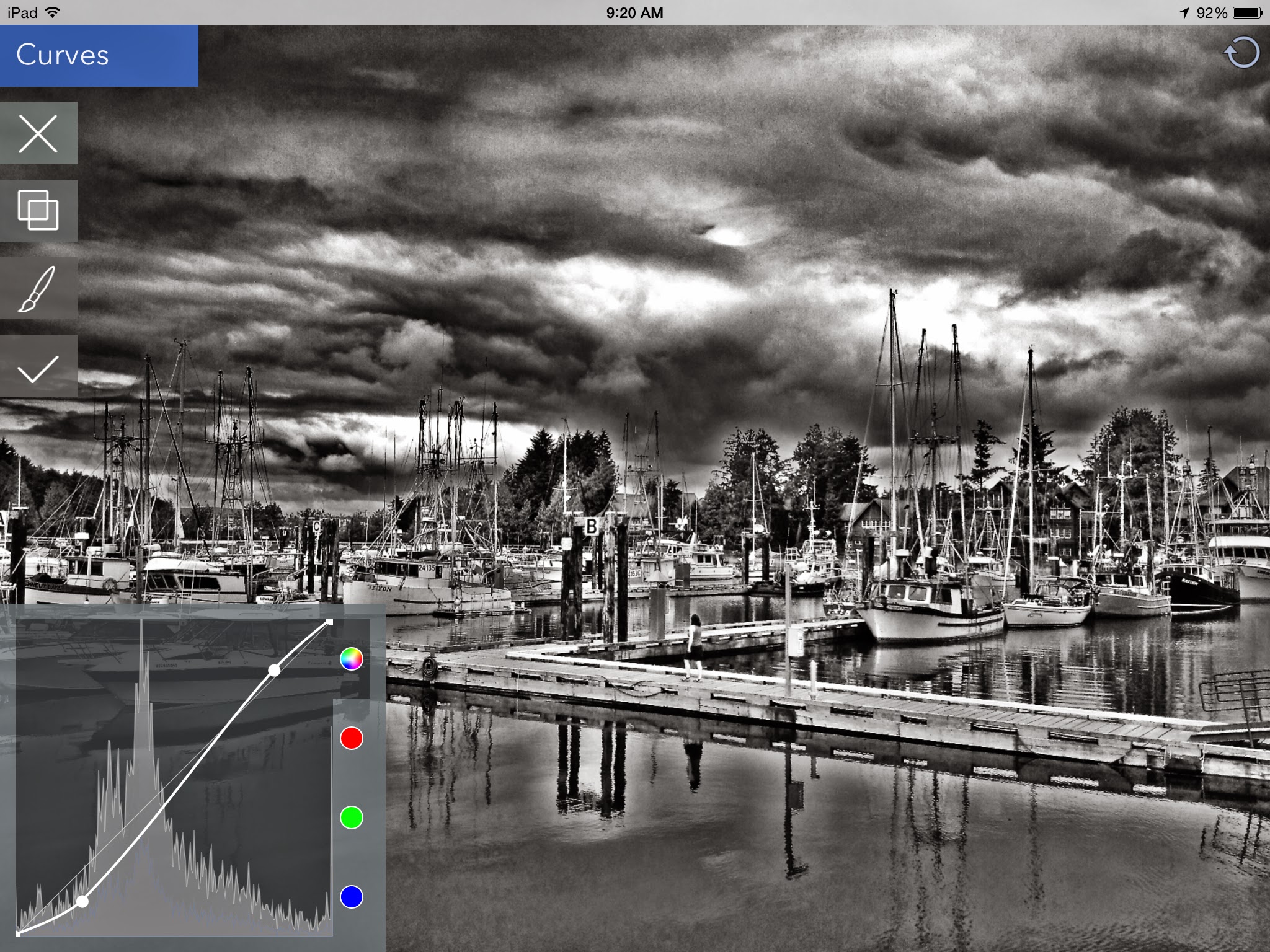Screen dimensions: 1270x952
Task: Select the brush mask tool
Action: [x=38, y=288]
